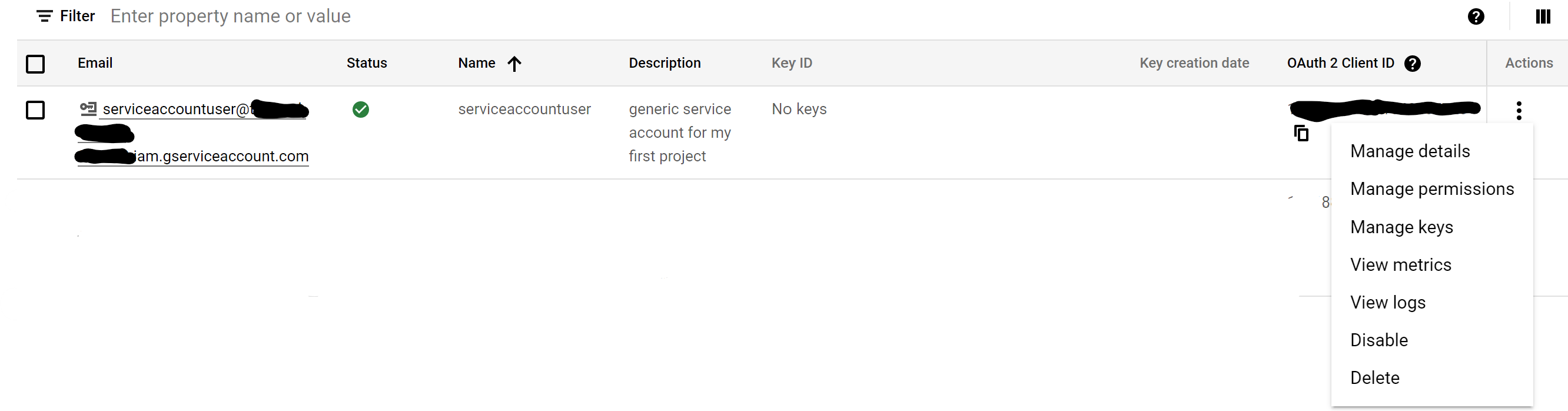Open the column display options icon
1568x411 pixels.
pos(1543,16)
